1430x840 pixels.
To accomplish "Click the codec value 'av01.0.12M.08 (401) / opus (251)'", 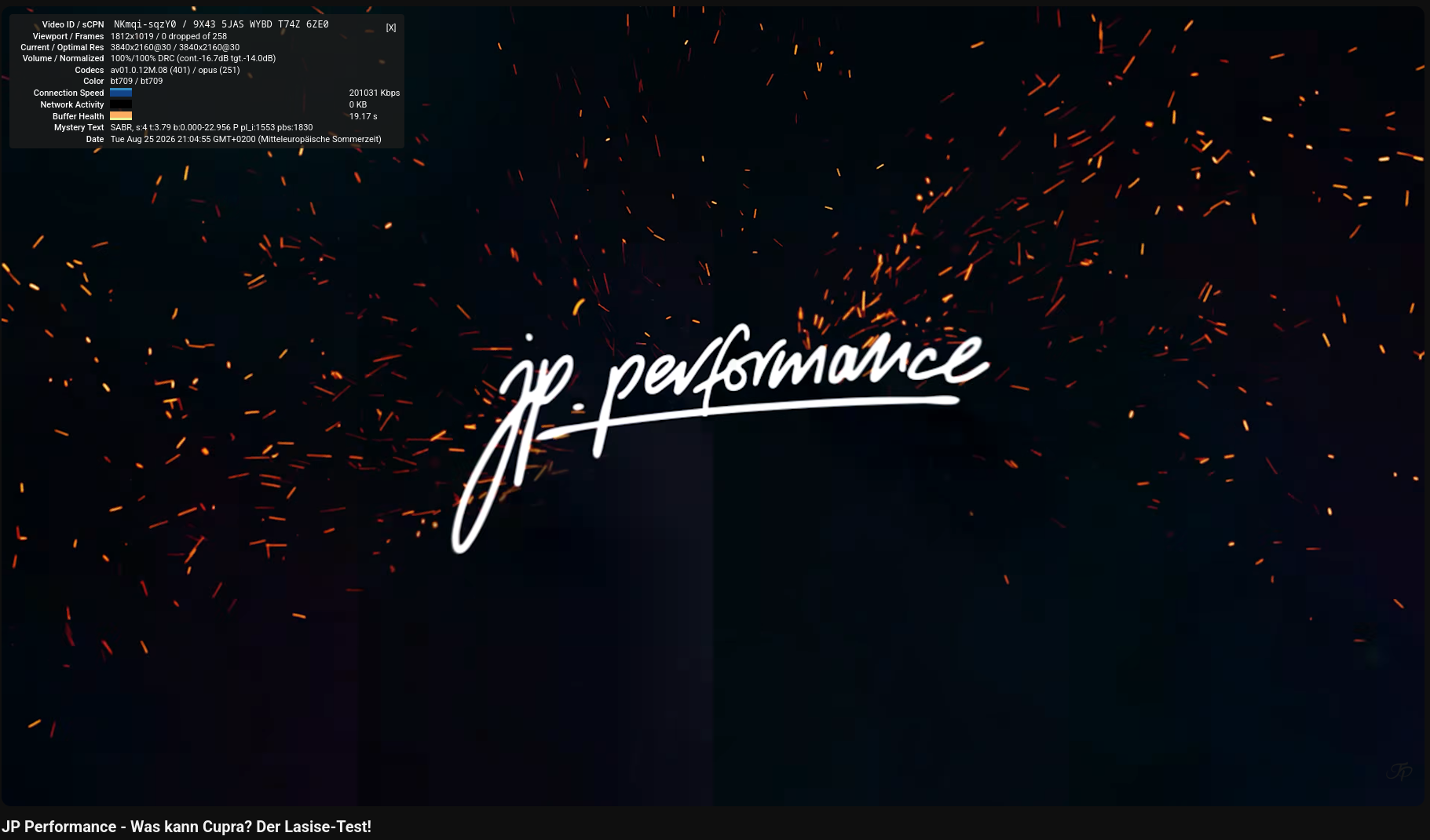I will tap(175, 70).
